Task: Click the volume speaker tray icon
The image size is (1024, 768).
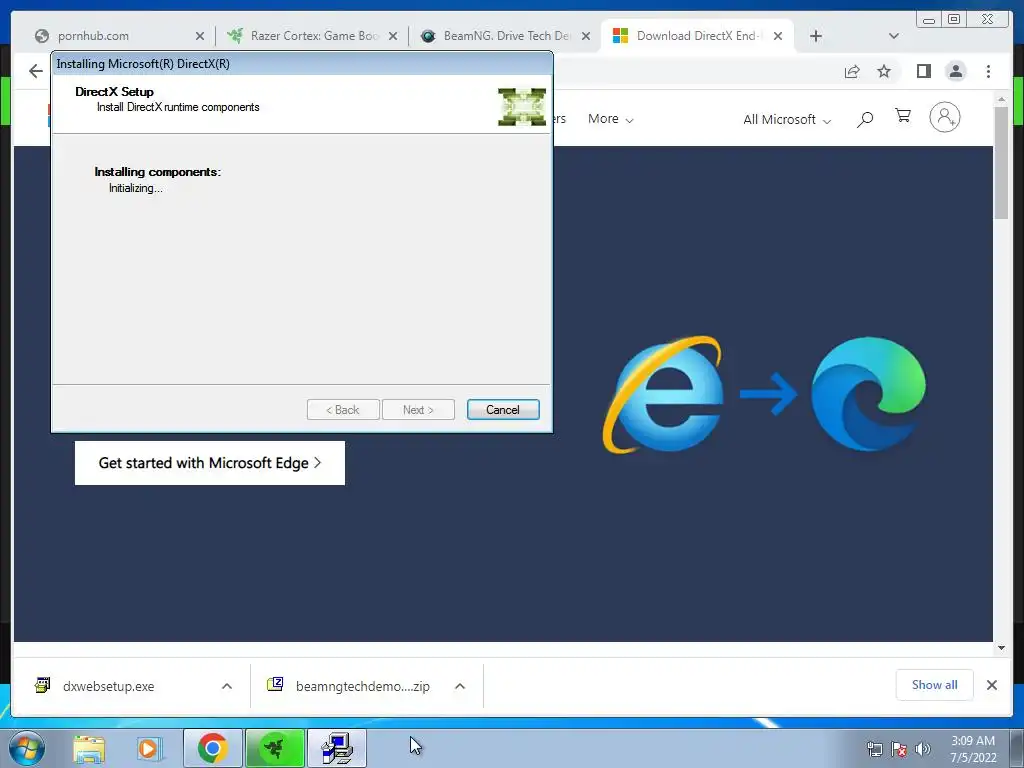Action: 922,749
